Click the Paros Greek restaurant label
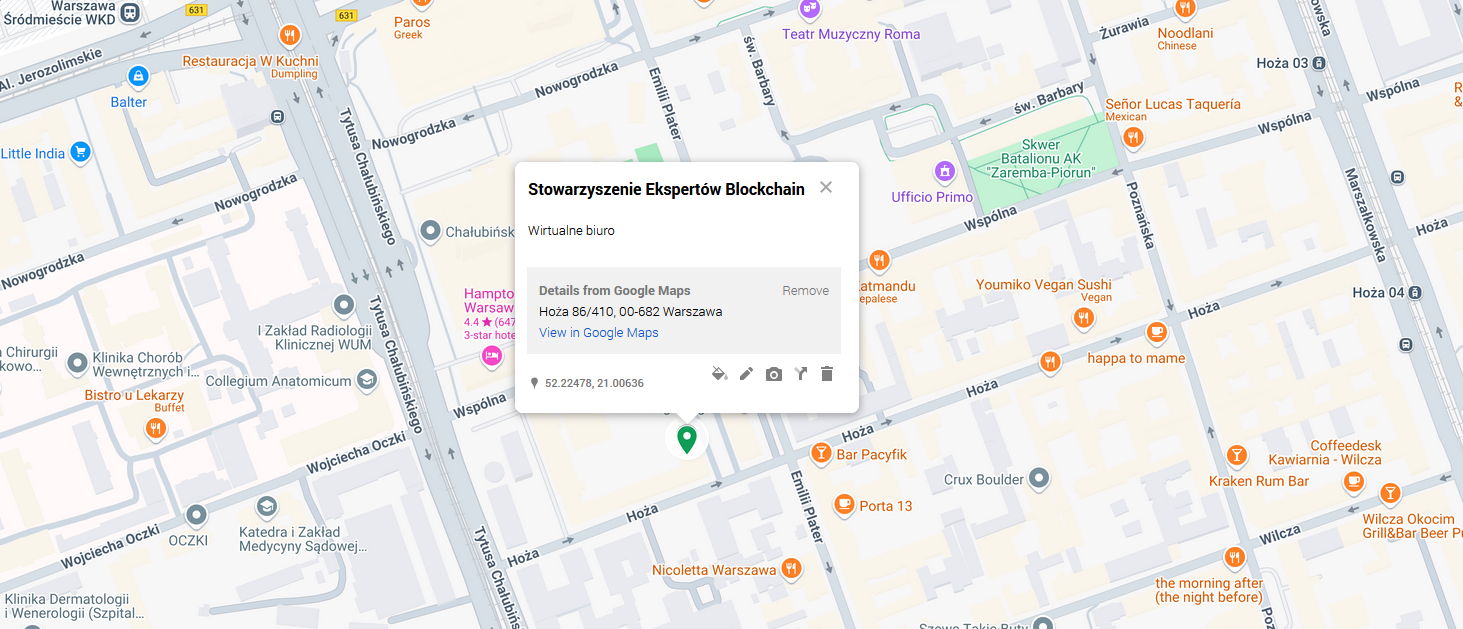Viewport: 1463px width, 629px height. click(x=411, y=28)
